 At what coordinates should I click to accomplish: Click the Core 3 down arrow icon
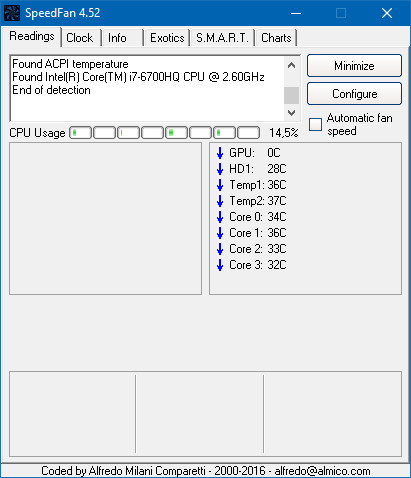(220, 265)
